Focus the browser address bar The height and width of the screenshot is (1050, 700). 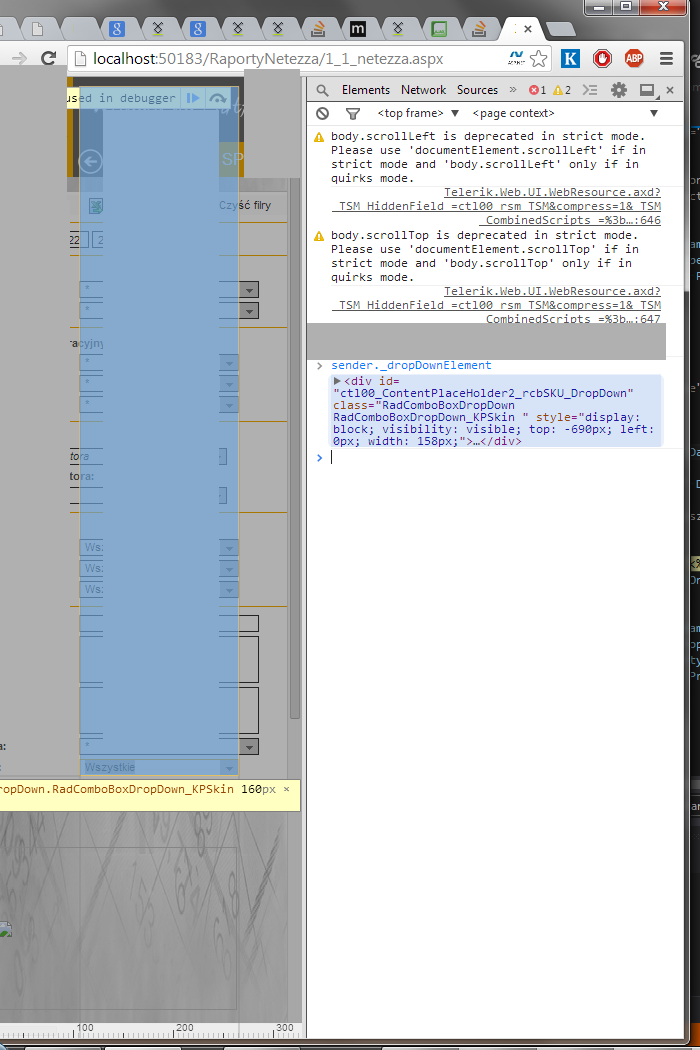295,59
